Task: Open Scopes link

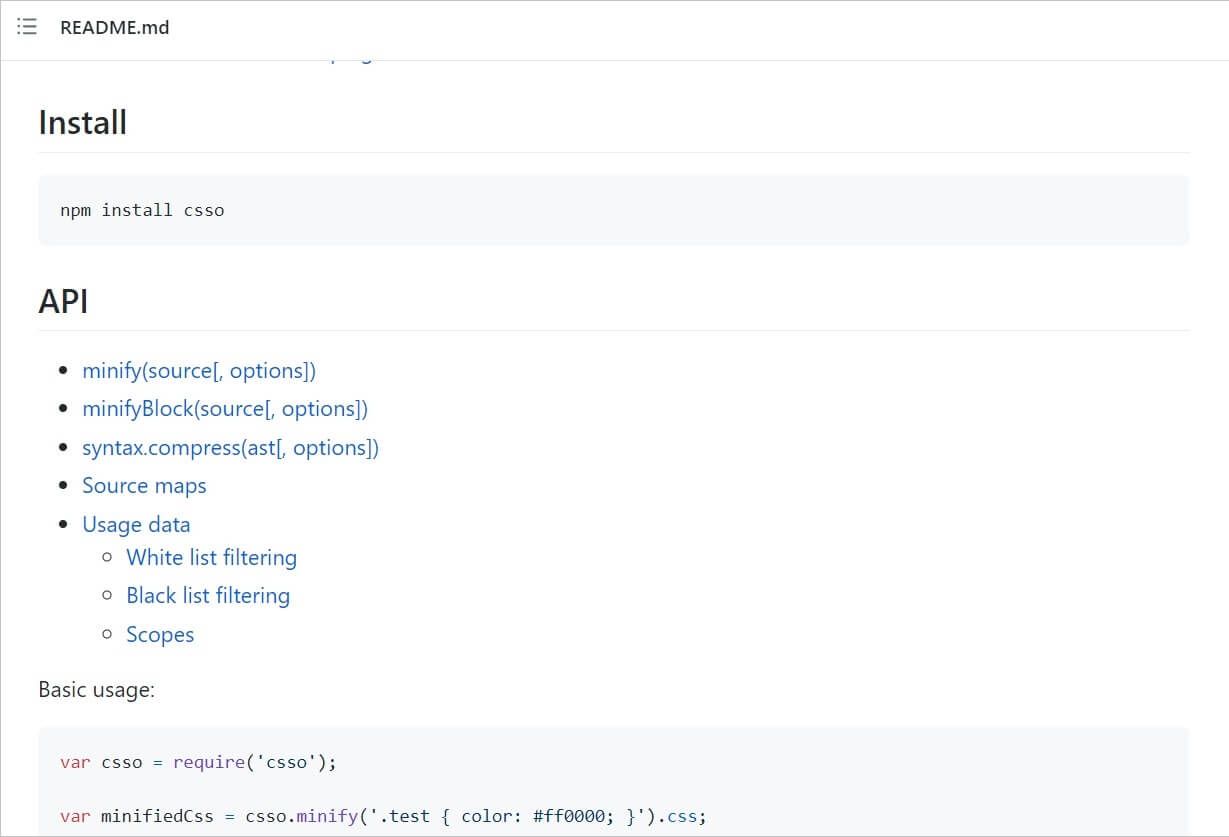Action: [x=160, y=635]
